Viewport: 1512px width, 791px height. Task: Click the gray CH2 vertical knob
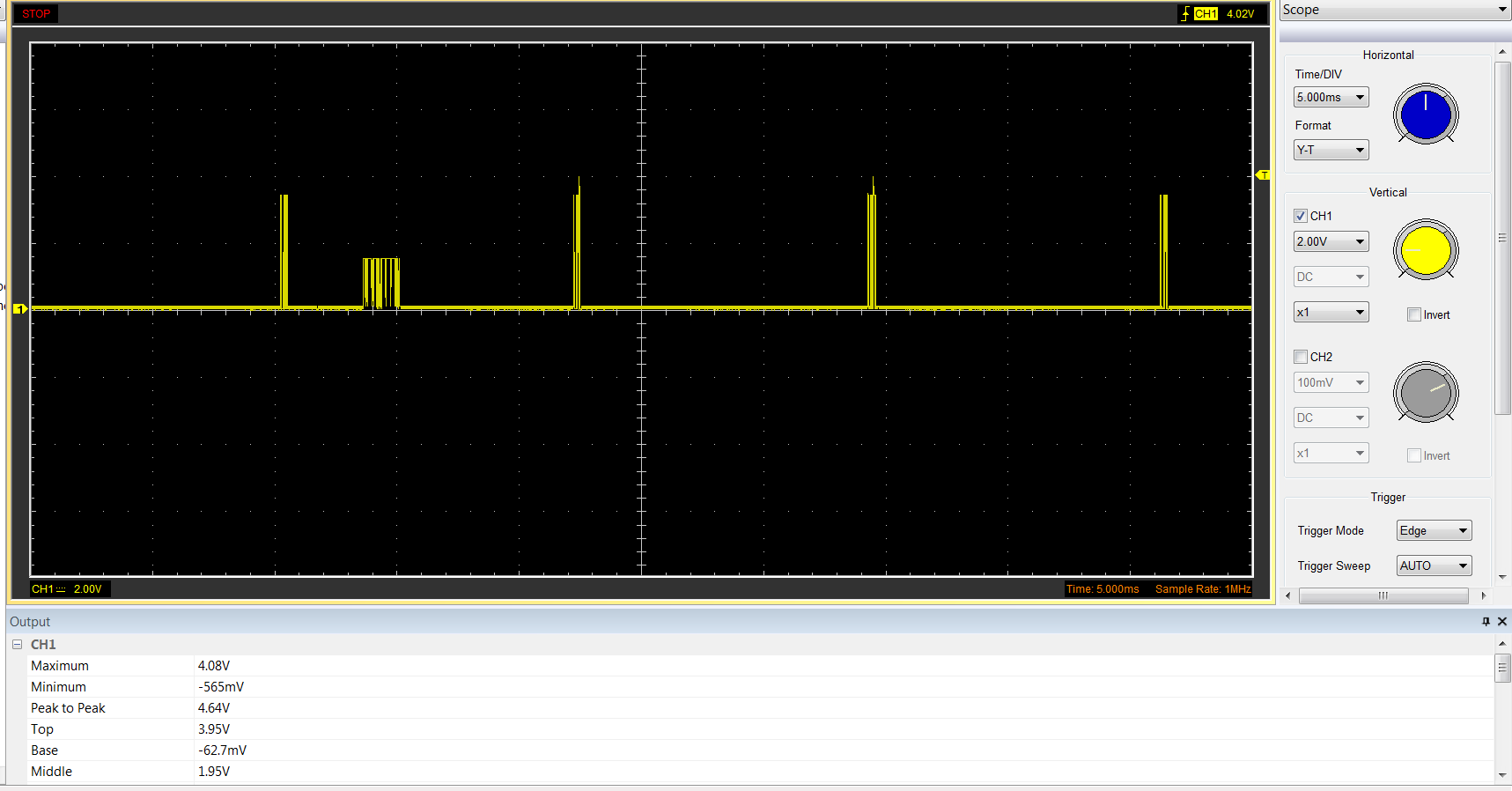pyautogui.click(x=1426, y=392)
